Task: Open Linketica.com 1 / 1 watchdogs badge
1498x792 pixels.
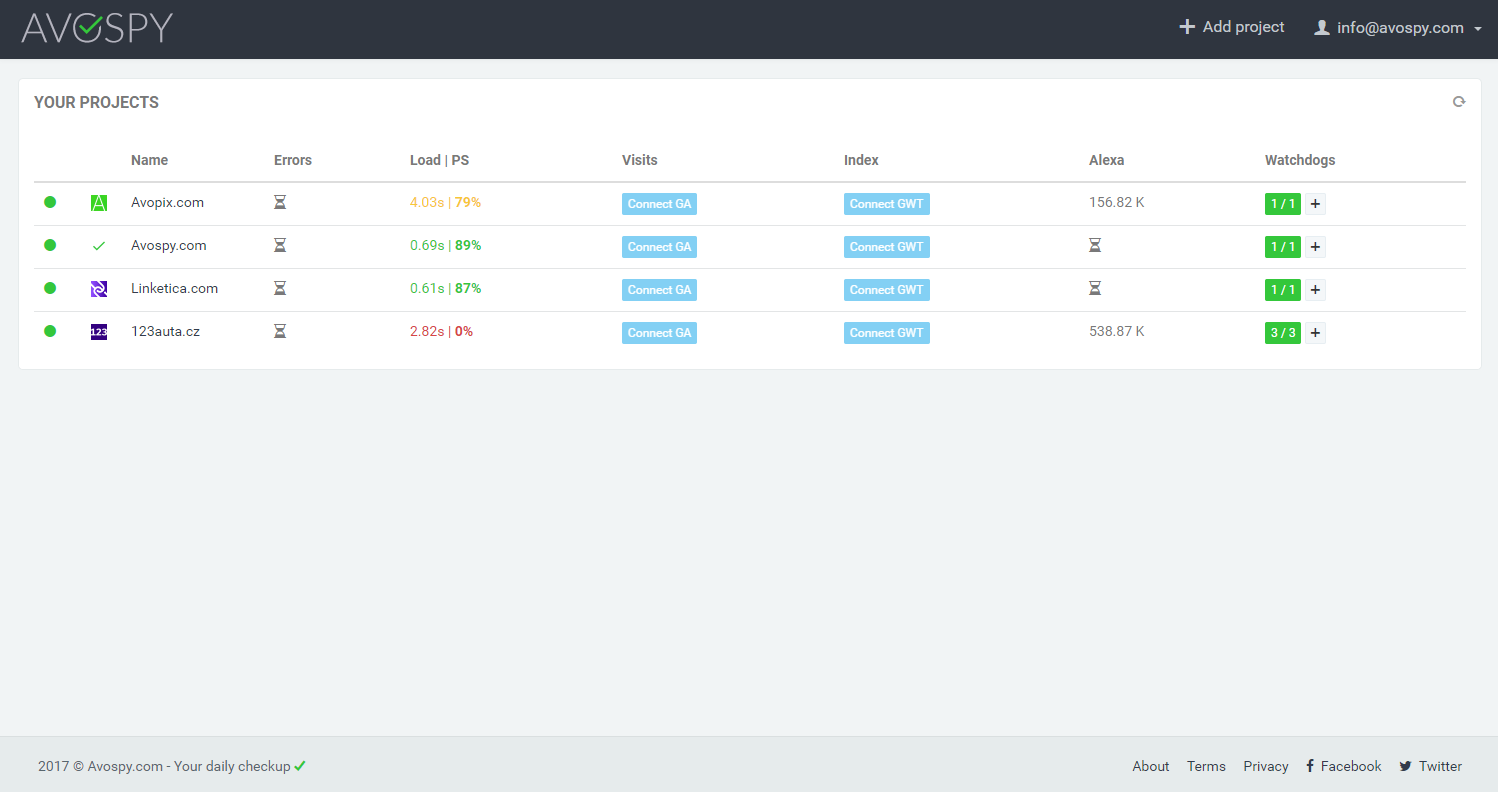Action: (x=1283, y=290)
